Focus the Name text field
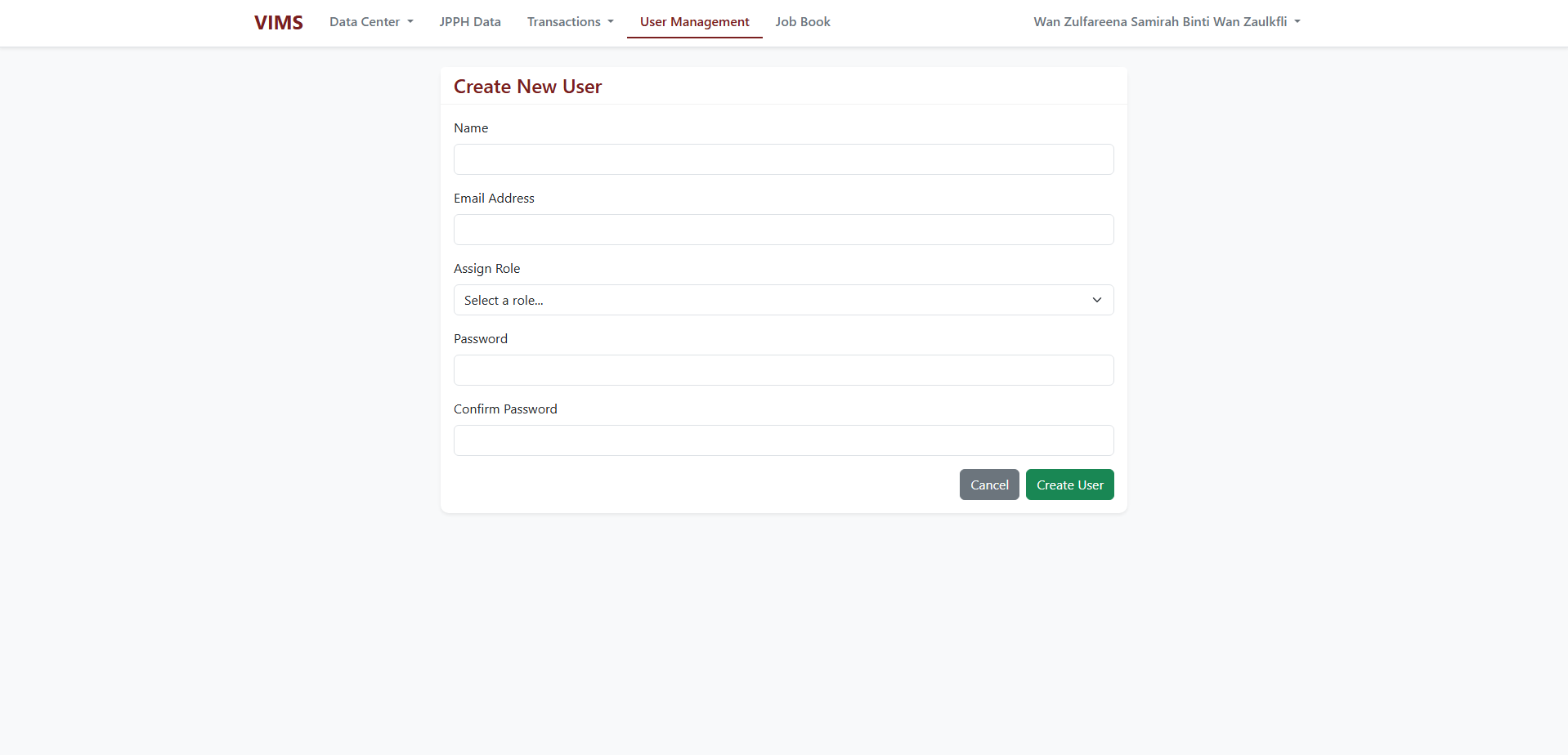The height and width of the screenshot is (755, 1568). click(x=783, y=159)
